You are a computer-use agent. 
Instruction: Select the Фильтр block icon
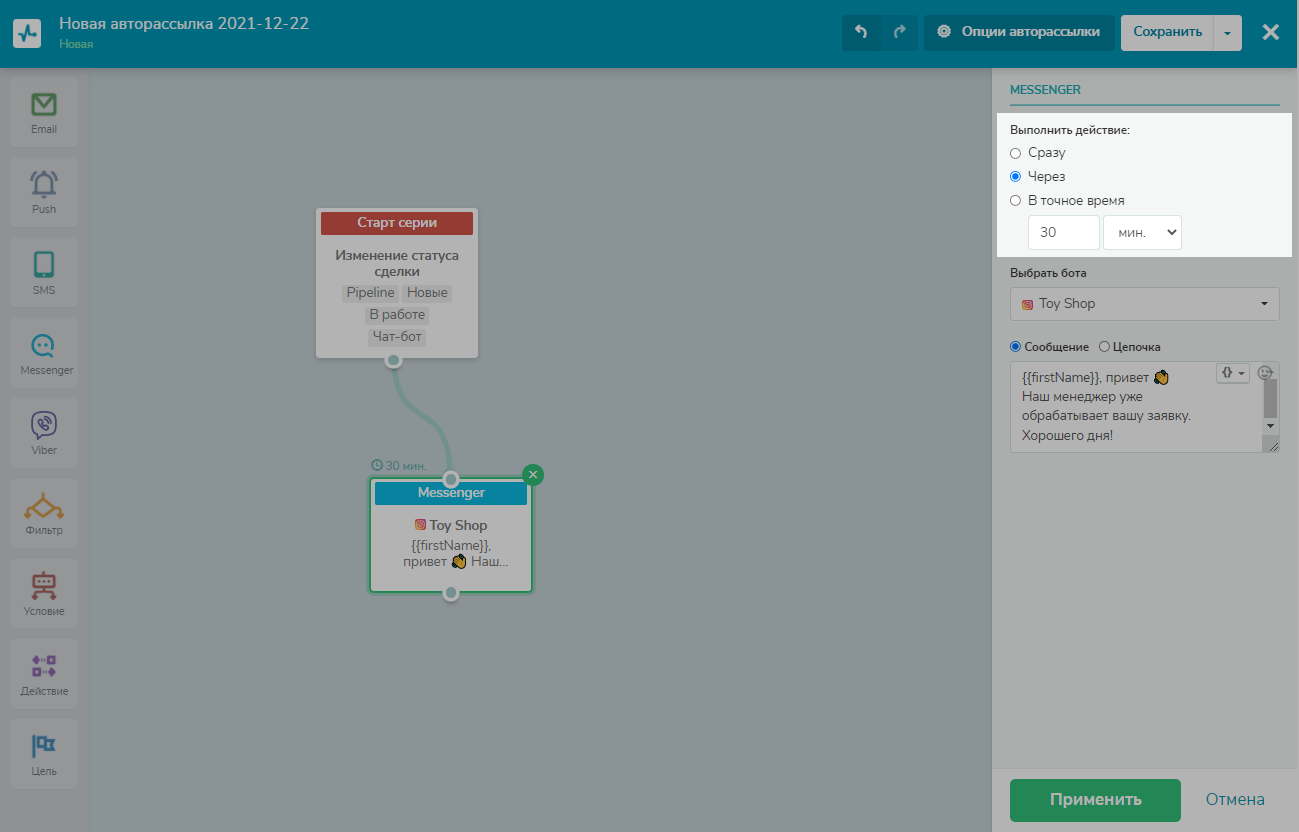coord(44,507)
